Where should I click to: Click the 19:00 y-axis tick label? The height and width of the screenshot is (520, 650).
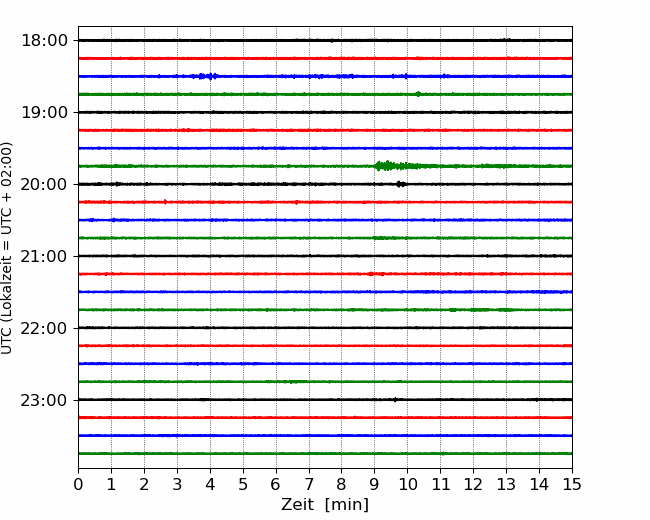click(44, 112)
